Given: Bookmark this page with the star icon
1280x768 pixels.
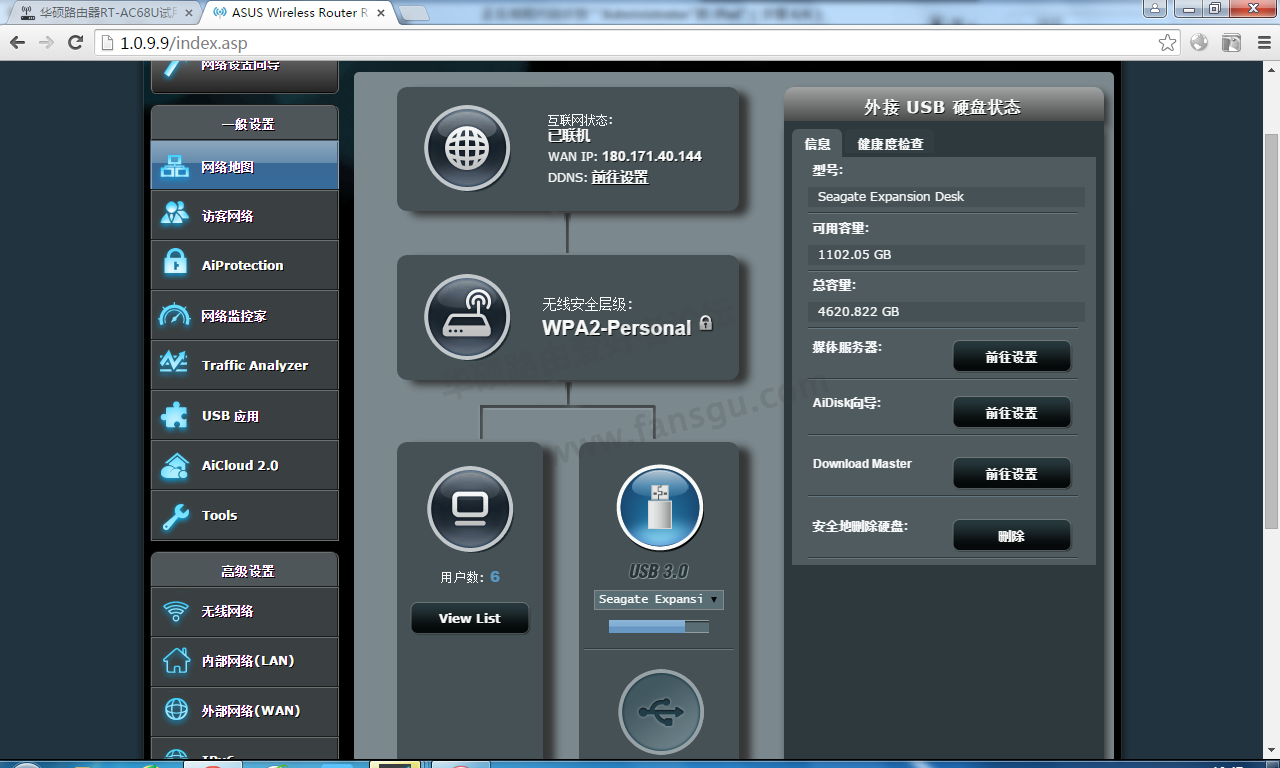Looking at the screenshot, I should pyautogui.click(x=1167, y=43).
